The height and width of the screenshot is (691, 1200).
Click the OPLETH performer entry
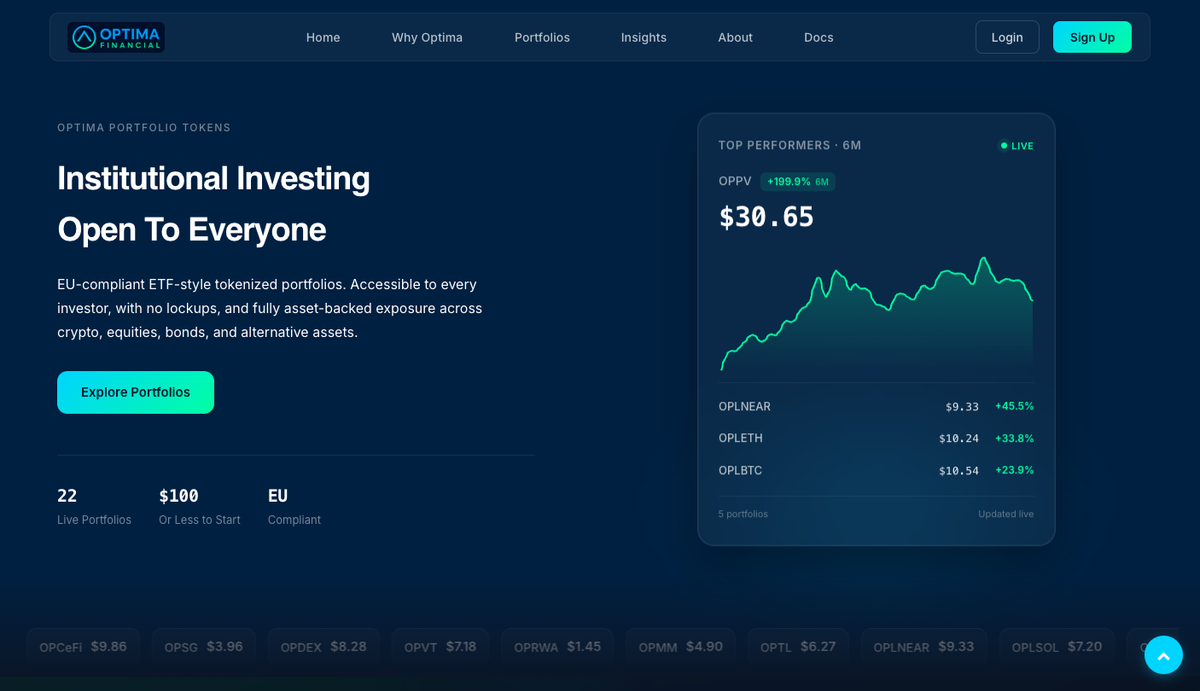point(876,438)
